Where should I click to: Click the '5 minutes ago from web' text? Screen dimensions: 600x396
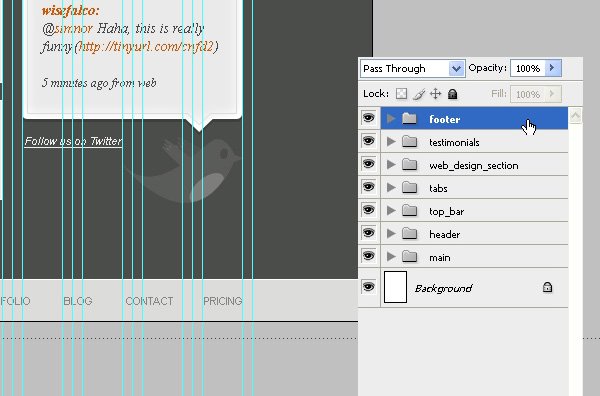pyautogui.click(x=99, y=83)
